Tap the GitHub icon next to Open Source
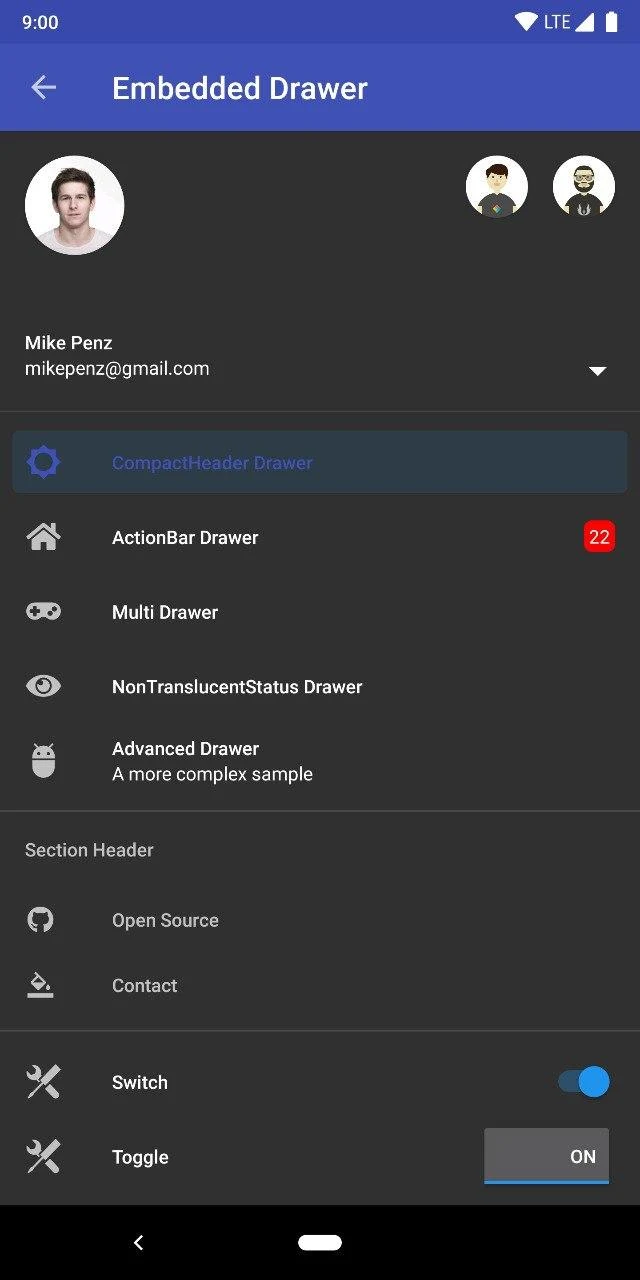The width and height of the screenshot is (640, 1280). click(40, 920)
